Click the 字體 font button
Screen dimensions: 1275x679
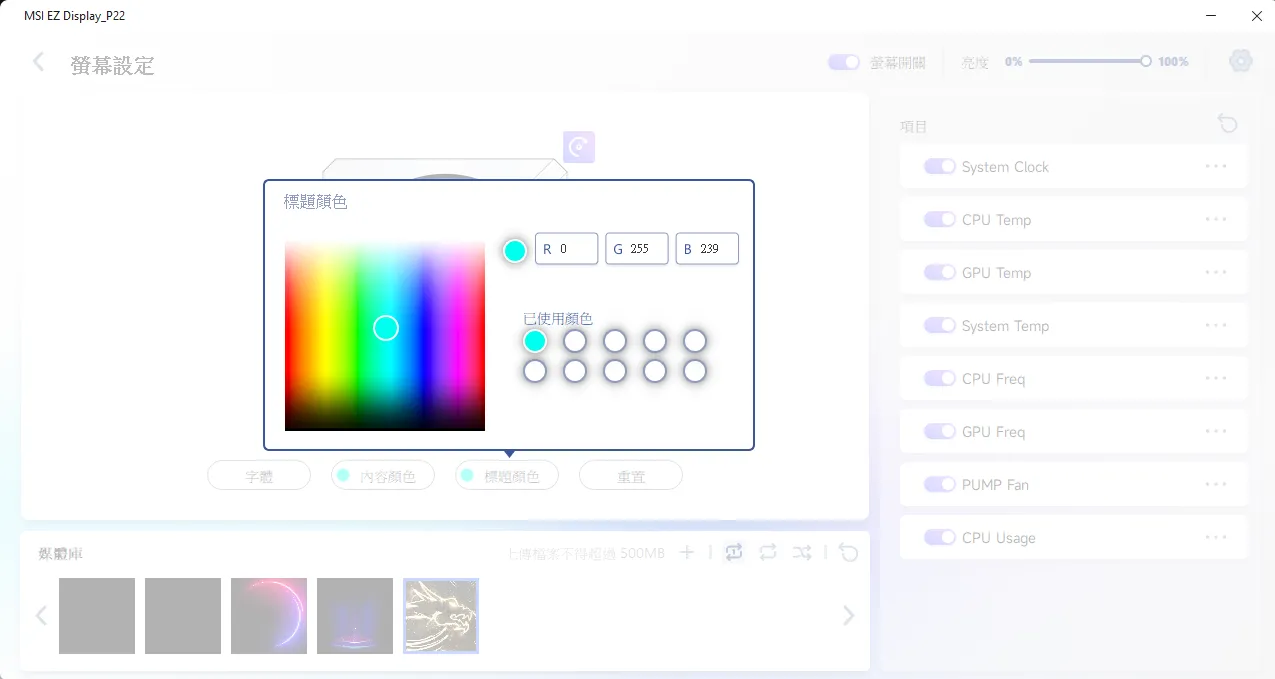click(x=259, y=476)
